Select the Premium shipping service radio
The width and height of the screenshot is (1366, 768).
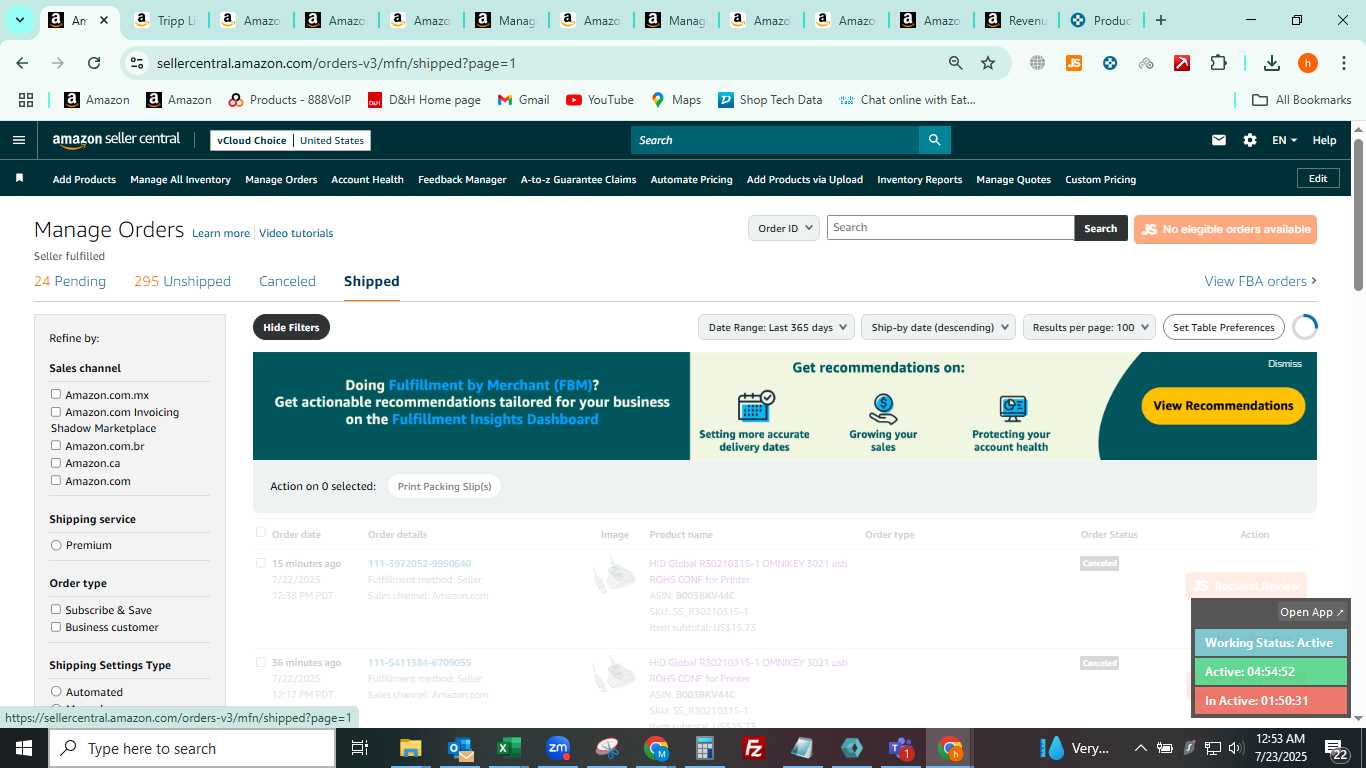pos(56,545)
